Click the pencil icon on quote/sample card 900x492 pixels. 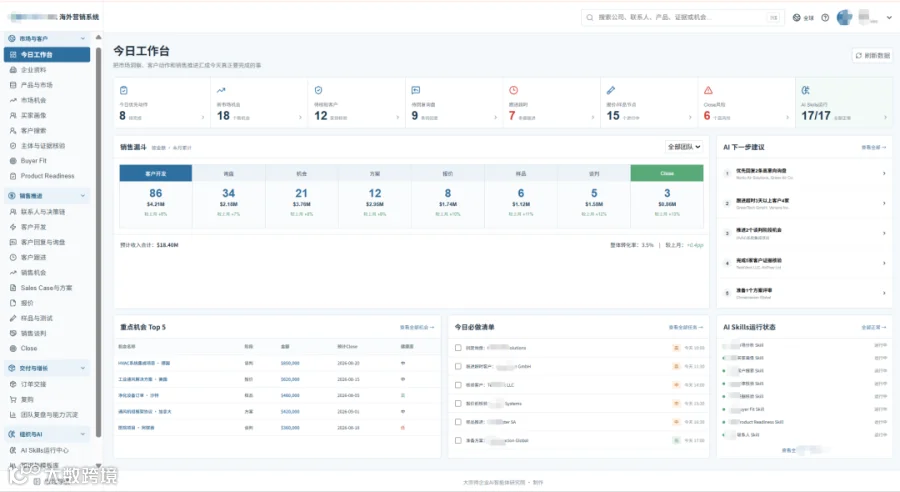tap(611, 90)
